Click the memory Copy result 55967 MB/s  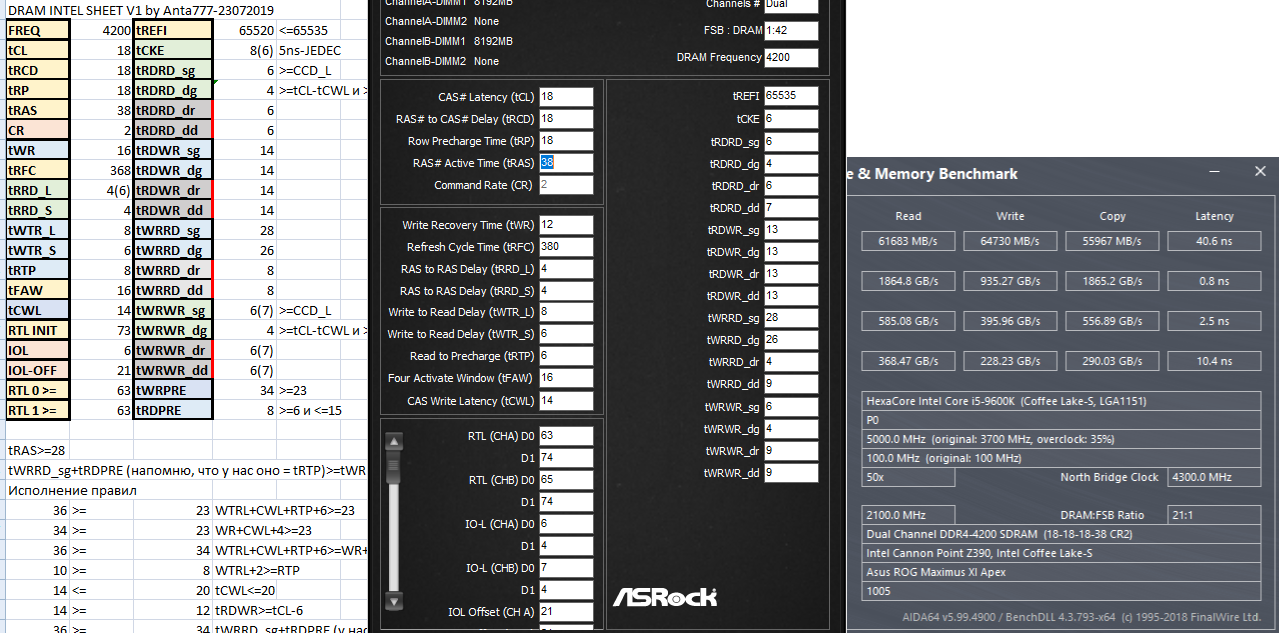1112,241
